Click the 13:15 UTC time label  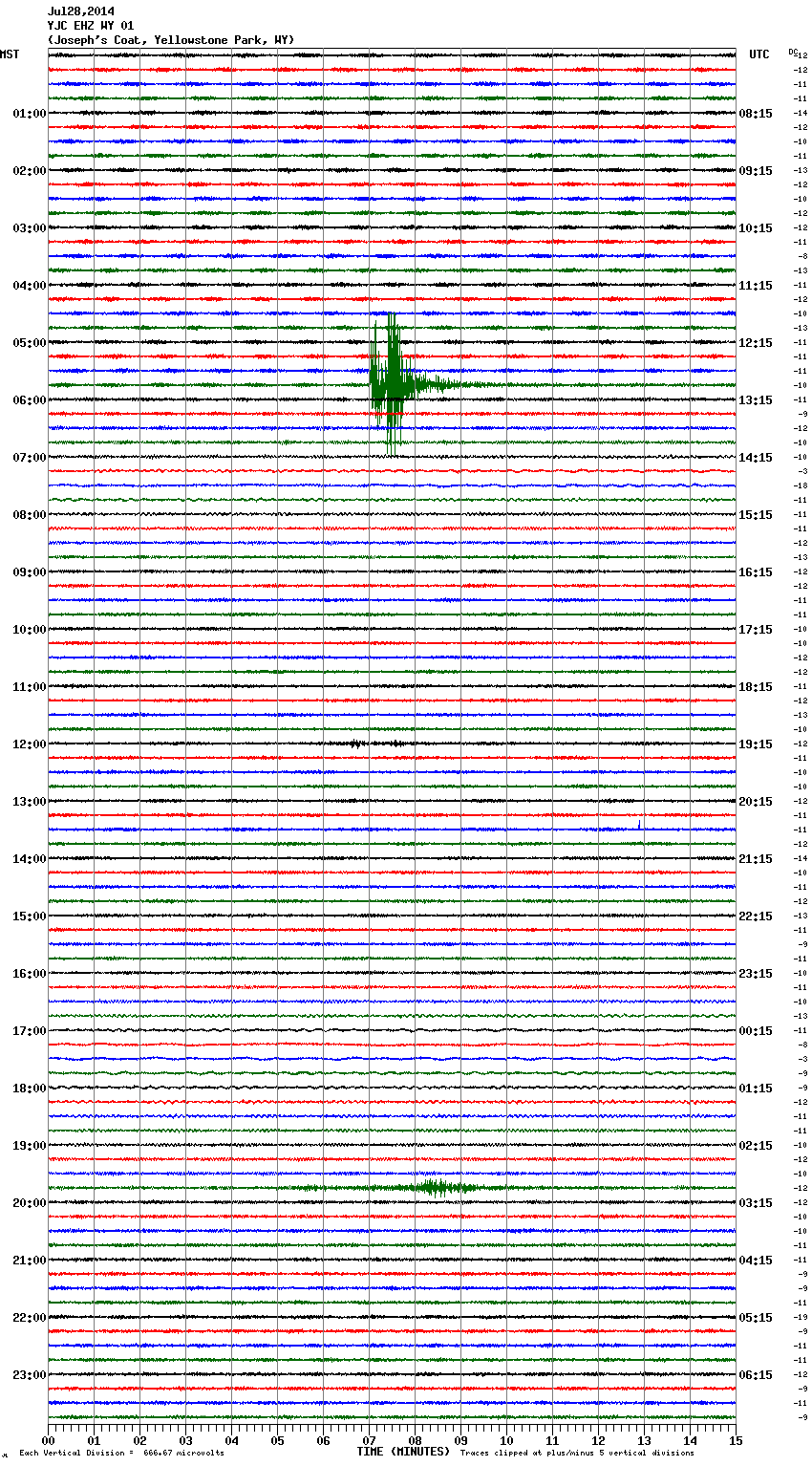756,400
